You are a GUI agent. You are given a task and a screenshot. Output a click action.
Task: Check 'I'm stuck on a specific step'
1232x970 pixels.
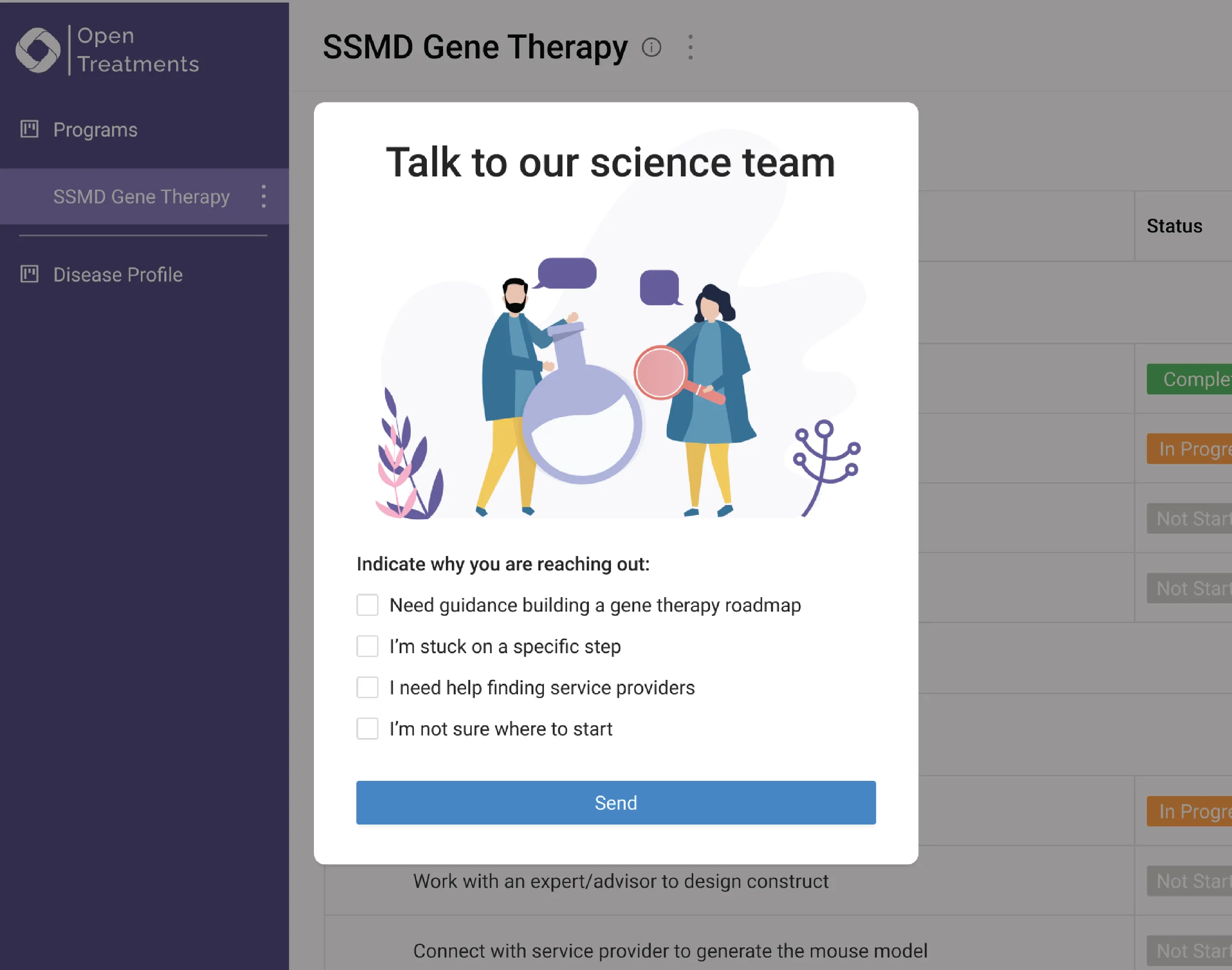click(x=368, y=646)
